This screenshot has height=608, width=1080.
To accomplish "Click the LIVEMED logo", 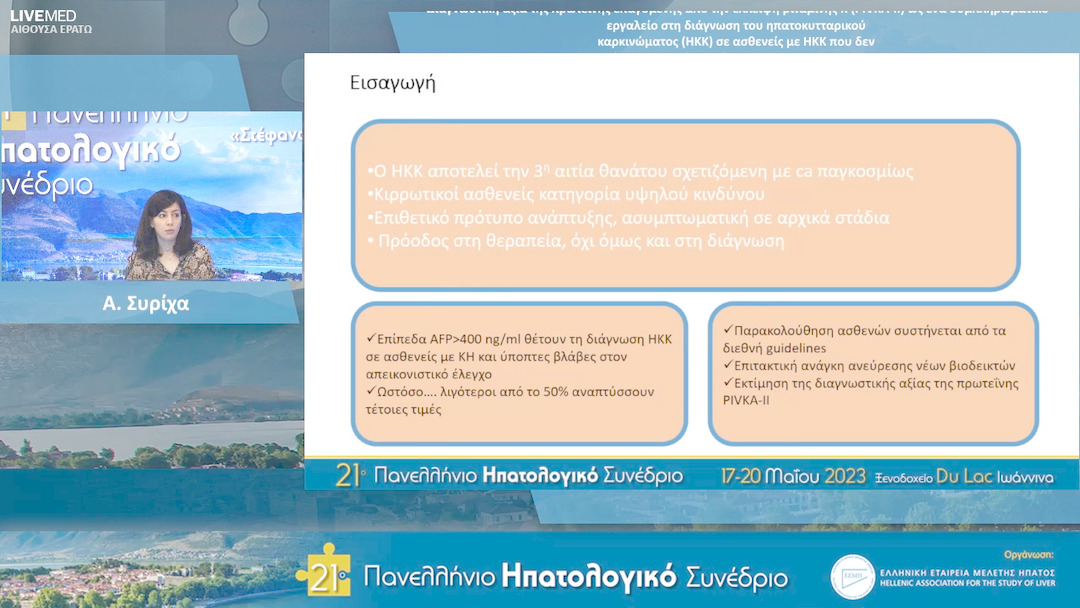I will pos(43,15).
